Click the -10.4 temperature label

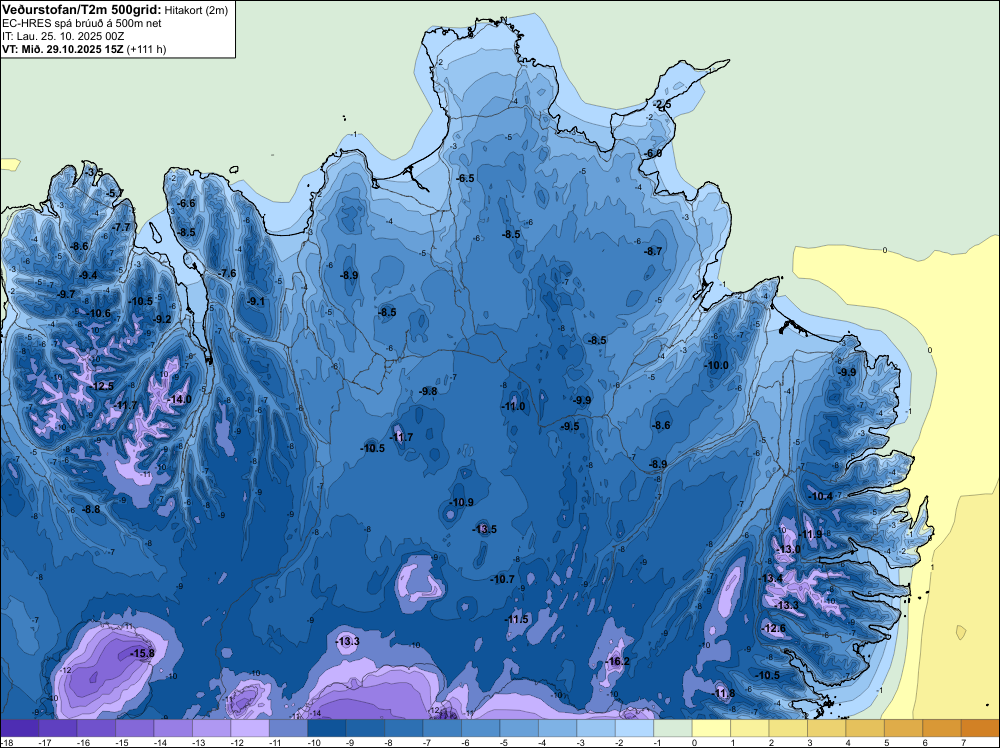[x=821, y=497]
